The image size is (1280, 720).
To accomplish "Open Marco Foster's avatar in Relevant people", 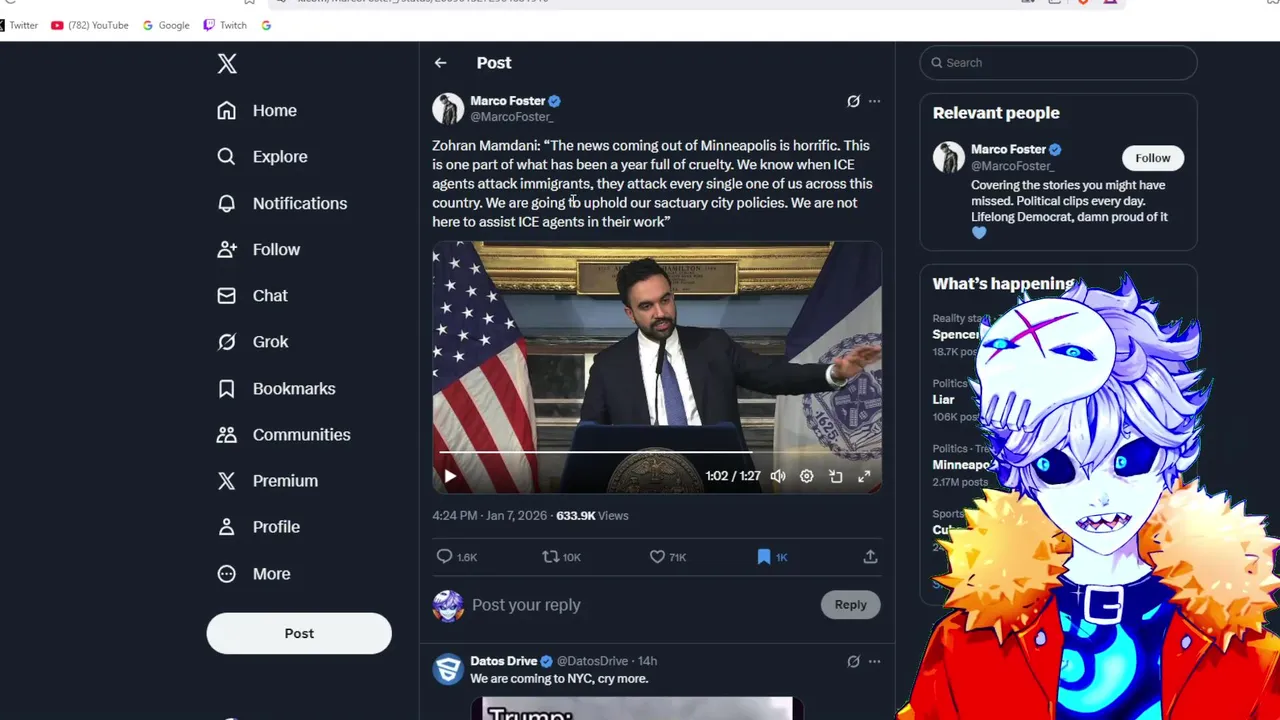I will pyautogui.click(x=949, y=157).
